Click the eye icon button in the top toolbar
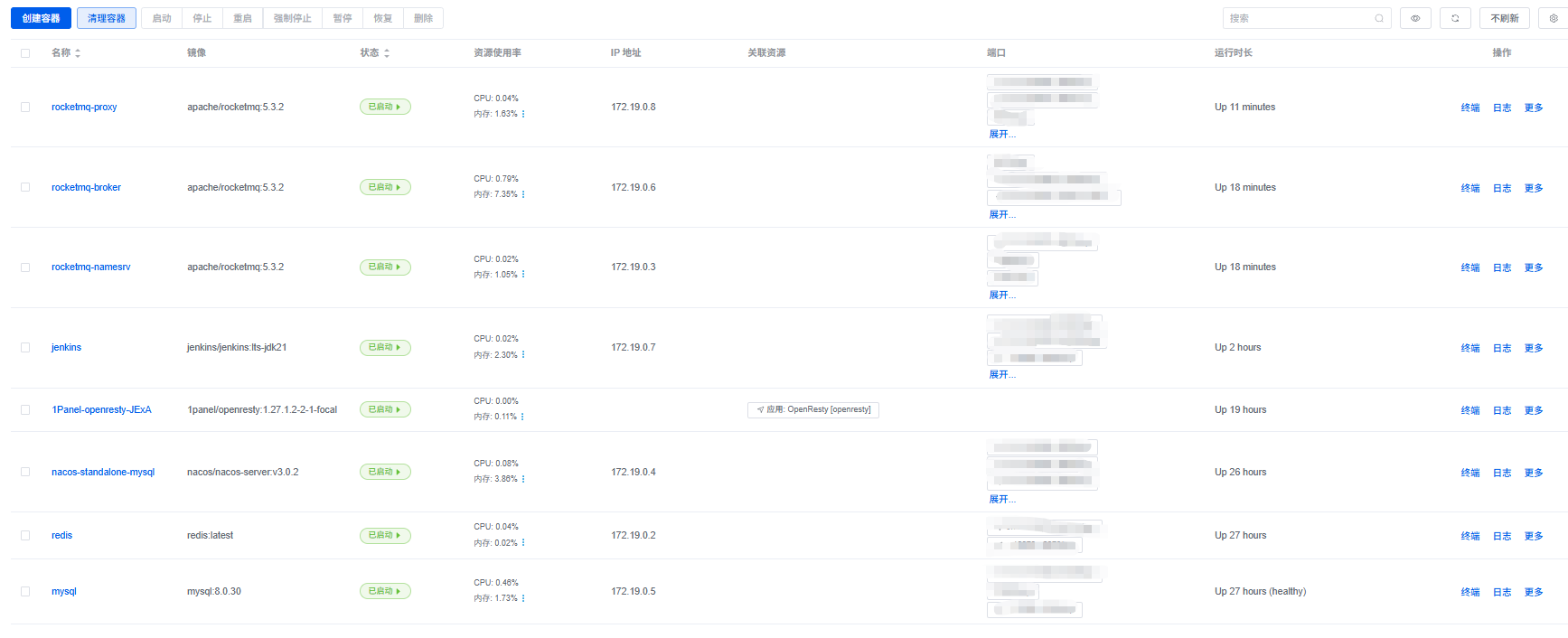Screen dimensions: 1568x638 click(x=1415, y=18)
